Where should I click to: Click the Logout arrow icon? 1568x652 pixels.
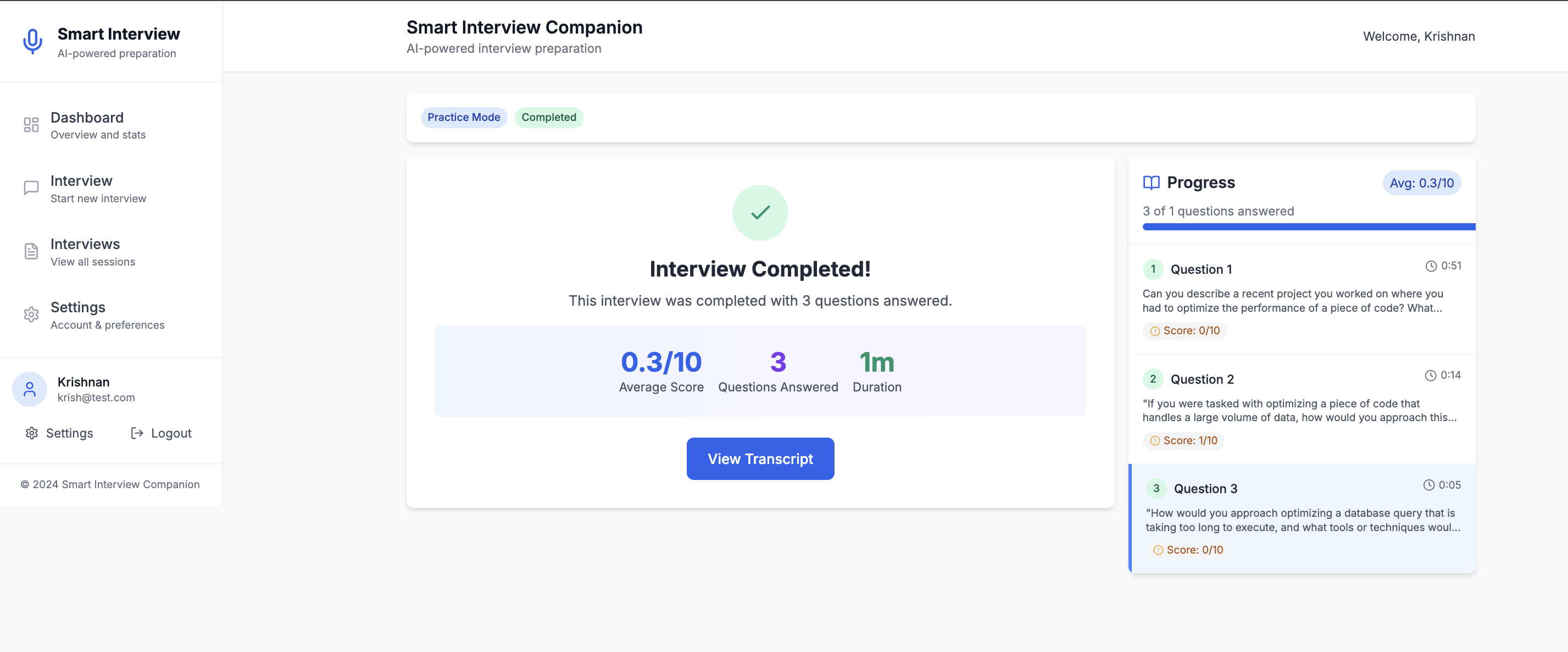click(137, 433)
